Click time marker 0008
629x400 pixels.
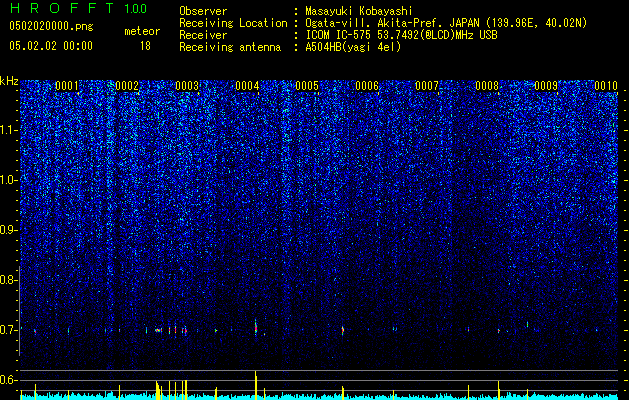click(x=487, y=85)
